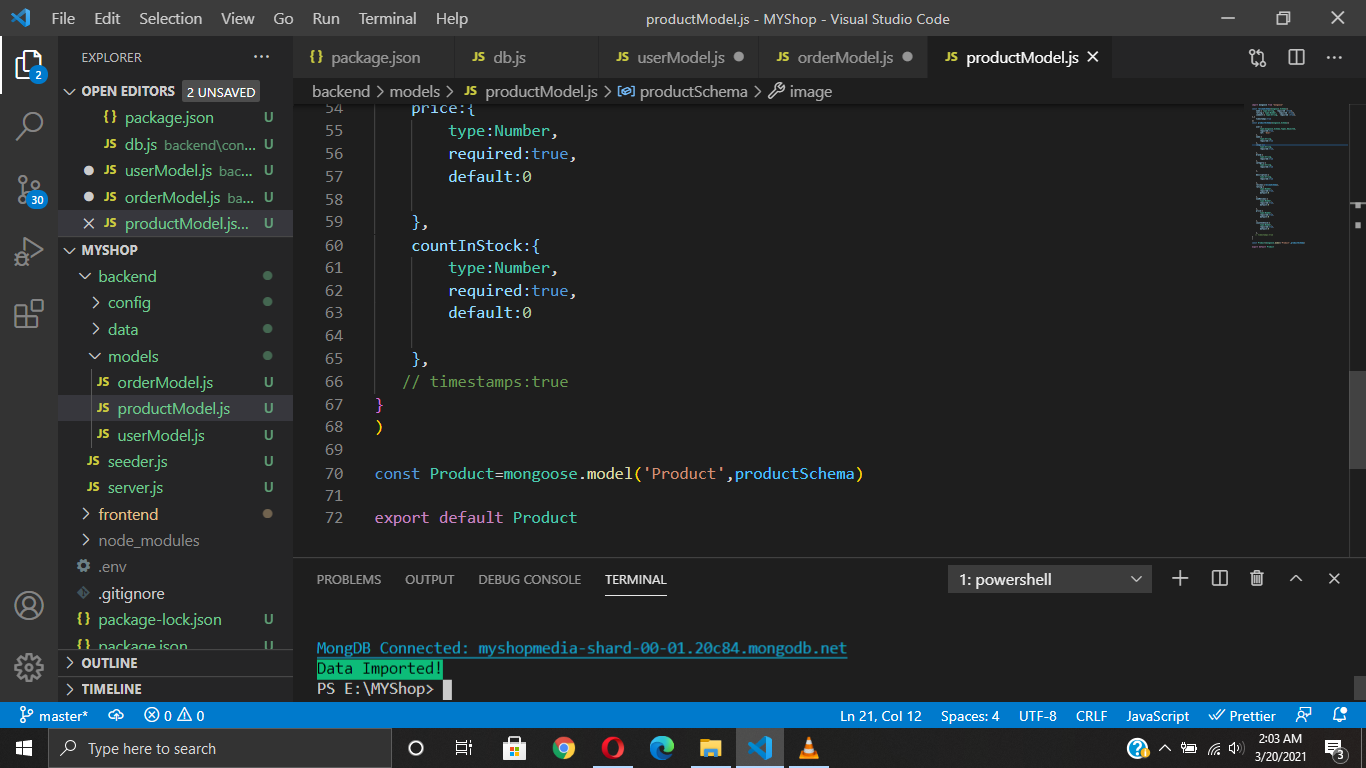Screen dimensions: 1366x768
Task: Split the terminal panel
Action: coord(1219,578)
